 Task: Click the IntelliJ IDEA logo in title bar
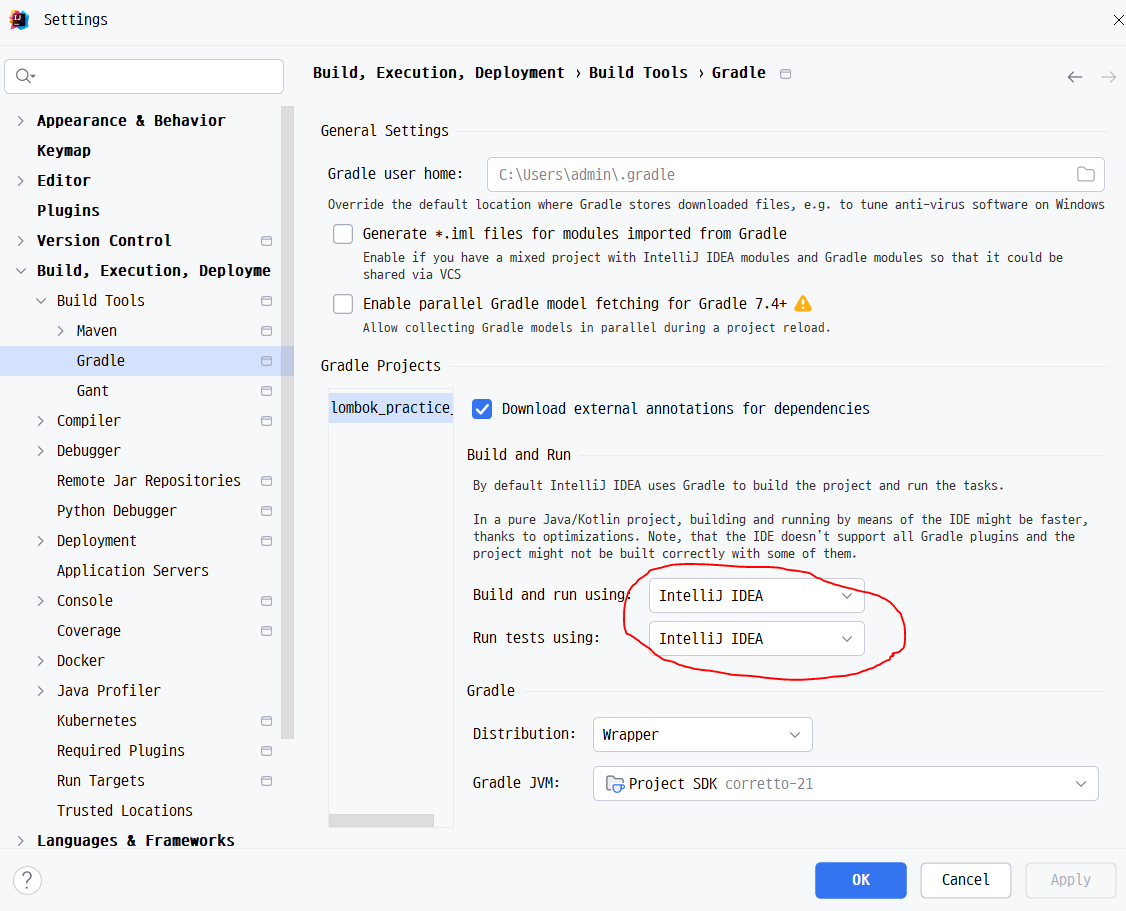click(x=19, y=20)
